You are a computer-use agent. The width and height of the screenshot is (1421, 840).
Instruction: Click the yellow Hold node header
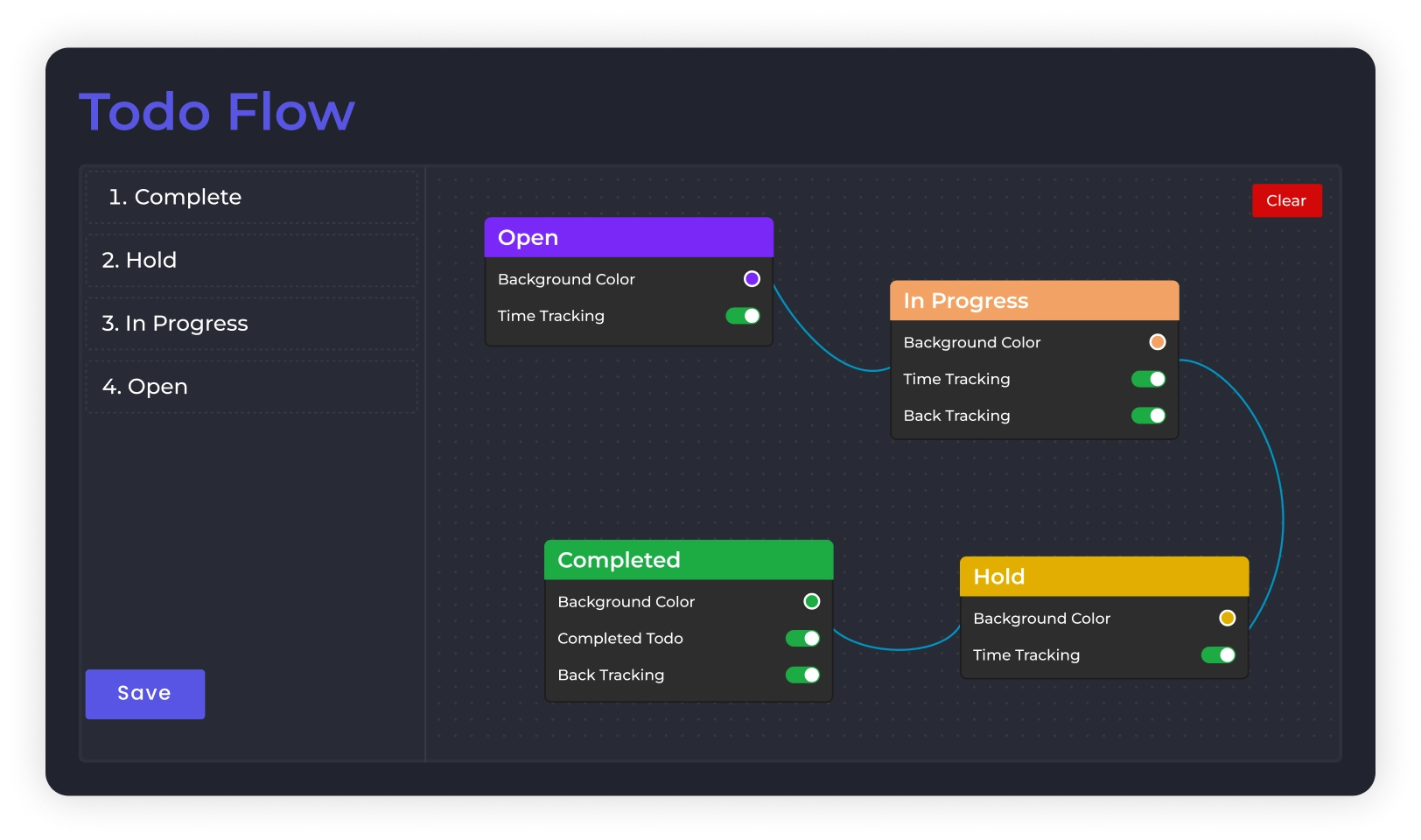[x=1103, y=577]
